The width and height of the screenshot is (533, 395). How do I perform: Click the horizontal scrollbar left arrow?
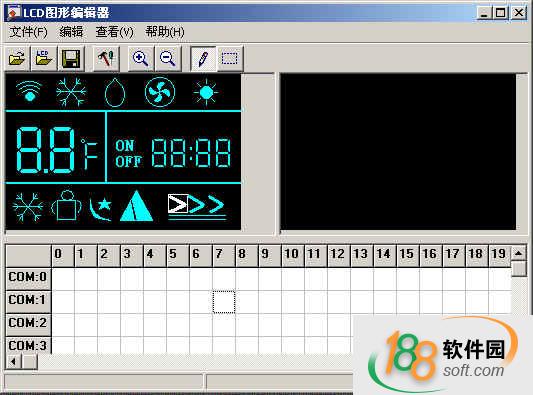coord(14,361)
